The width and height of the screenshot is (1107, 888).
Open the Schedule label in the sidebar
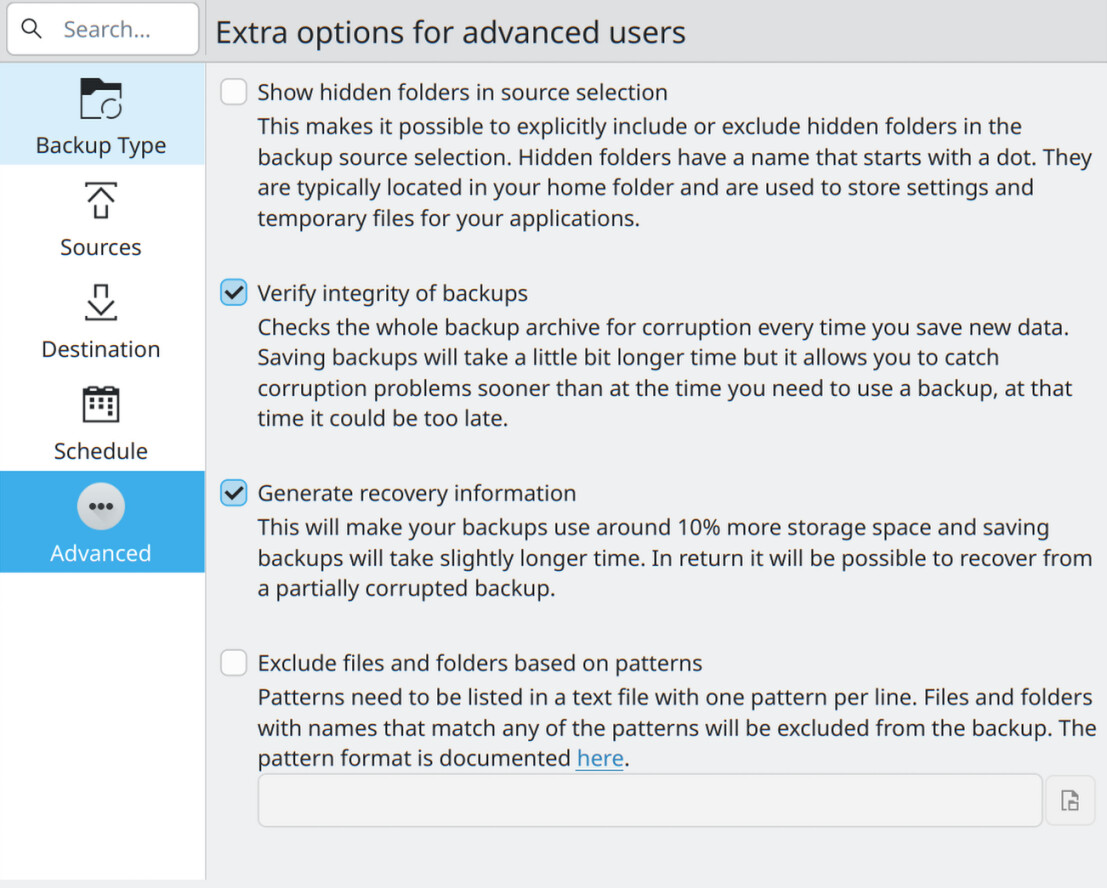101,452
